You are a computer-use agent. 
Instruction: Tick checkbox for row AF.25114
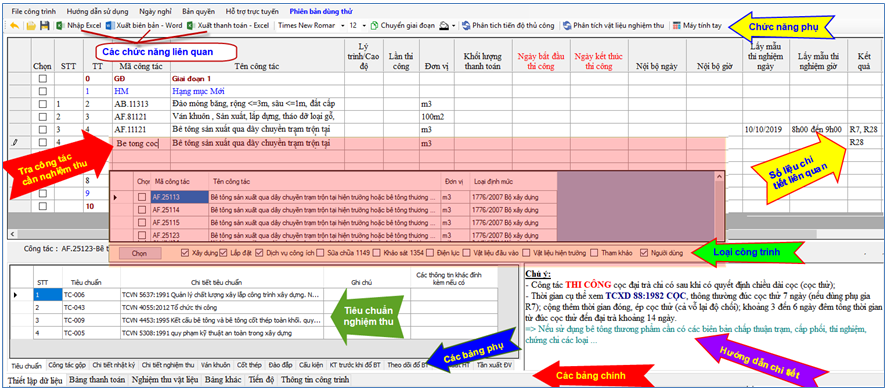click(x=142, y=210)
